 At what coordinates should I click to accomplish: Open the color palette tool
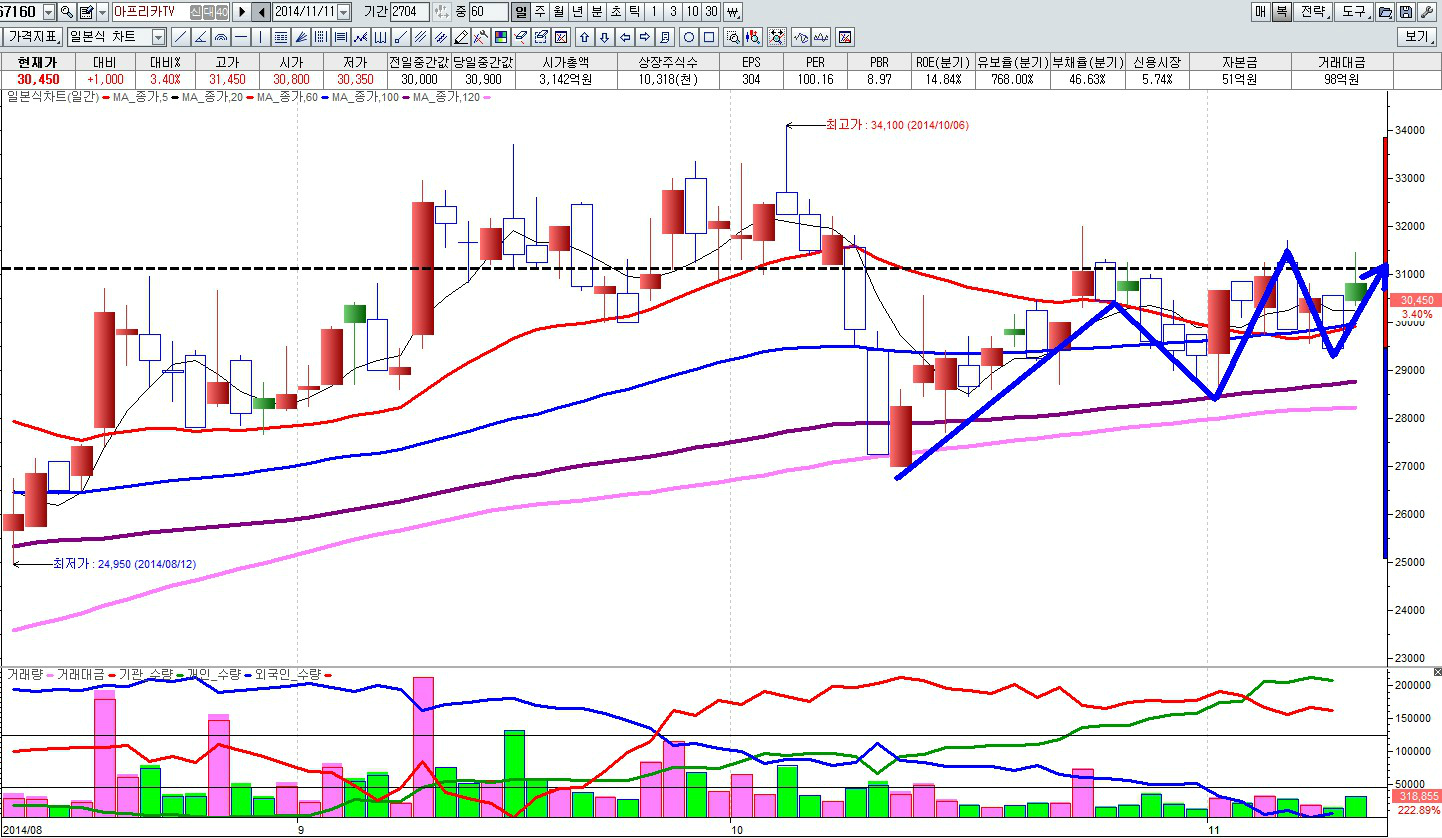tap(500, 37)
